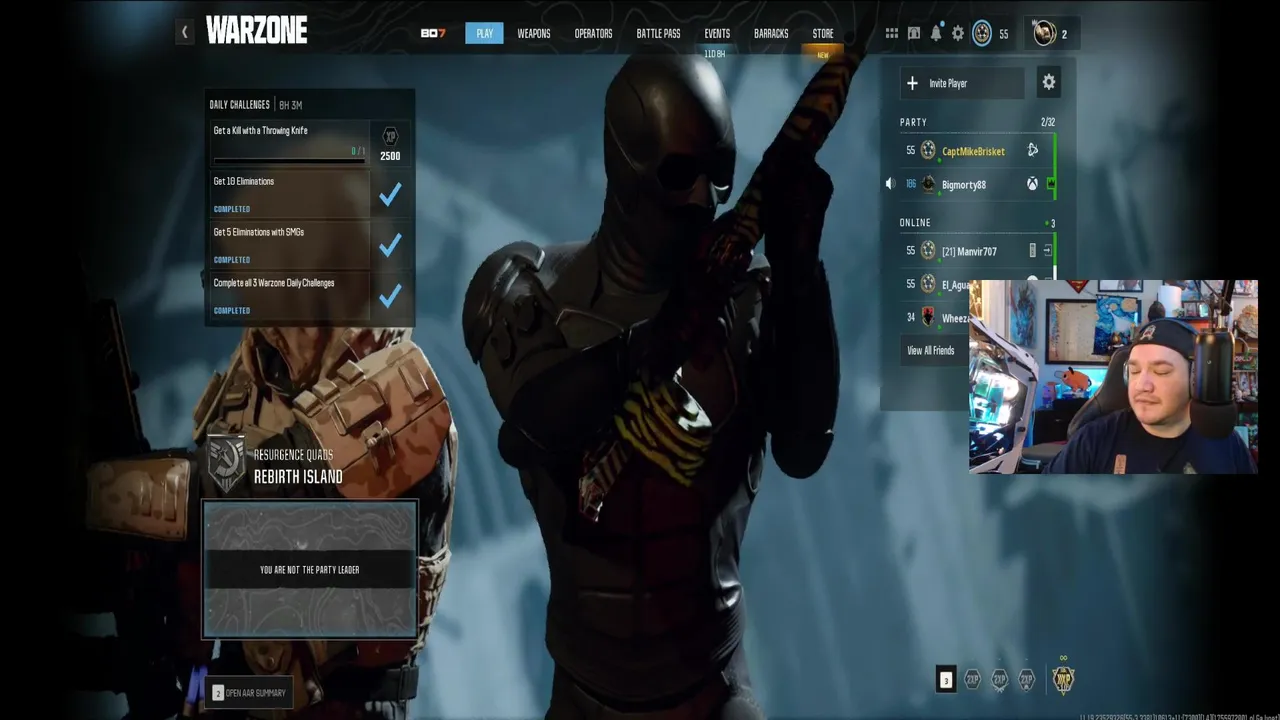
Task: Go back using the left arrow button
Action: pos(184,32)
